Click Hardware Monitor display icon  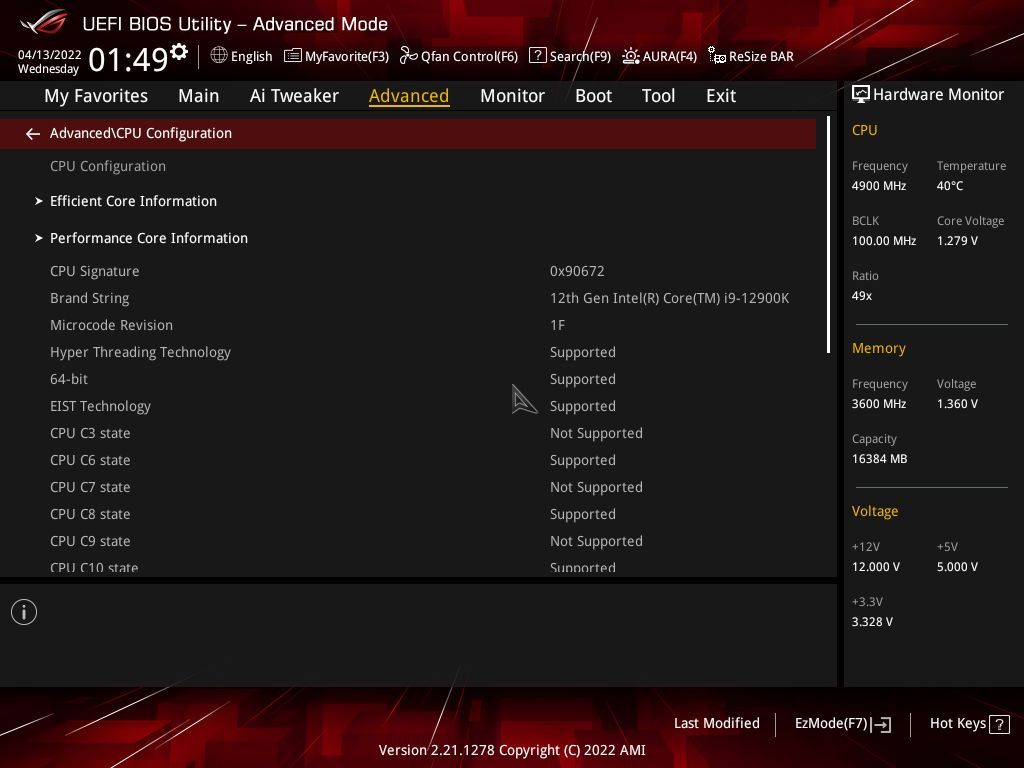tap(861, 95)
